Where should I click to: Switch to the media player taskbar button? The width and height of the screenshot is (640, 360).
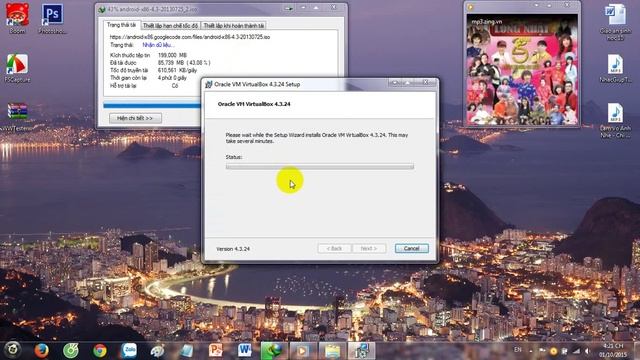pos(302,351)
